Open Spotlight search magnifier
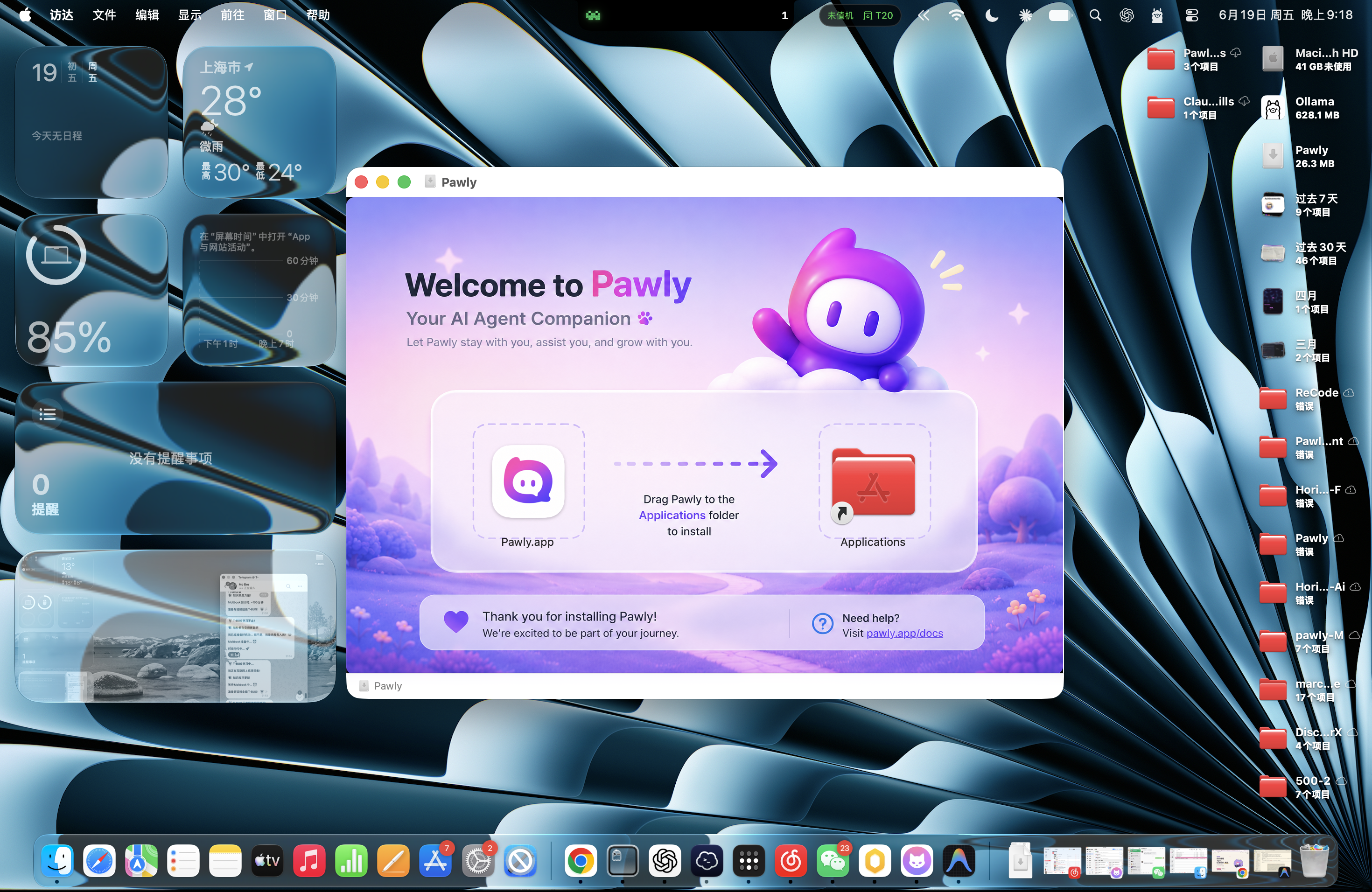 click(x=1095, y=15)
